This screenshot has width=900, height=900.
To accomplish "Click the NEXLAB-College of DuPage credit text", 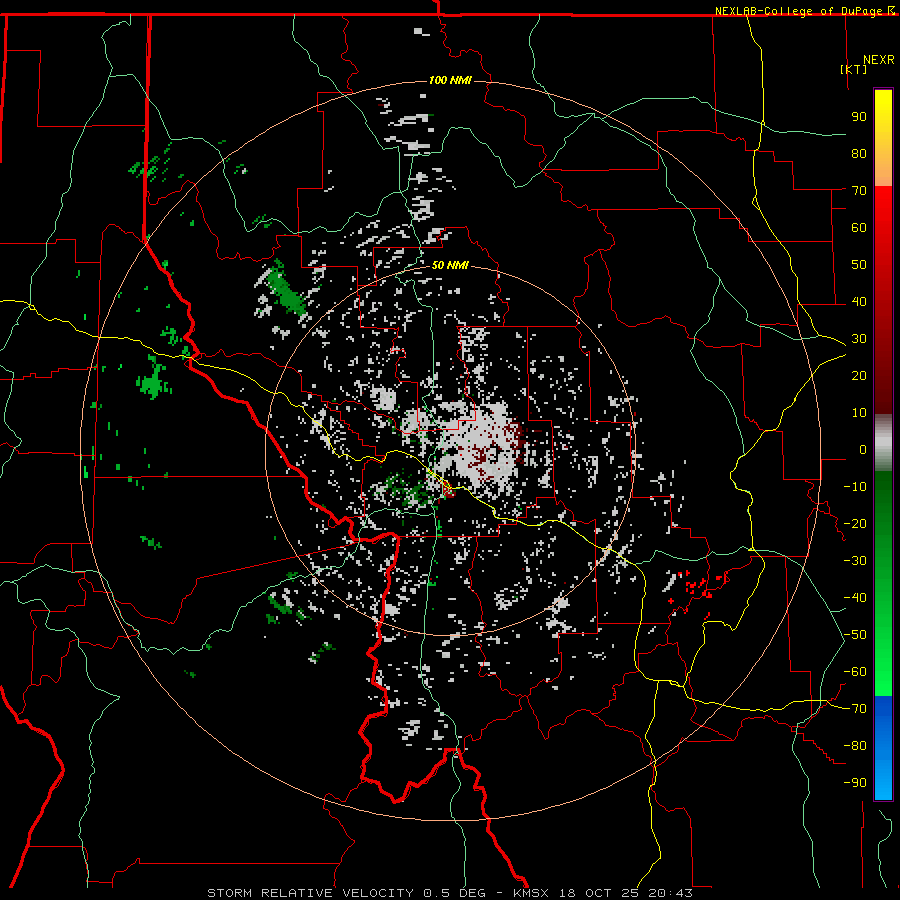I will [800, 11].
